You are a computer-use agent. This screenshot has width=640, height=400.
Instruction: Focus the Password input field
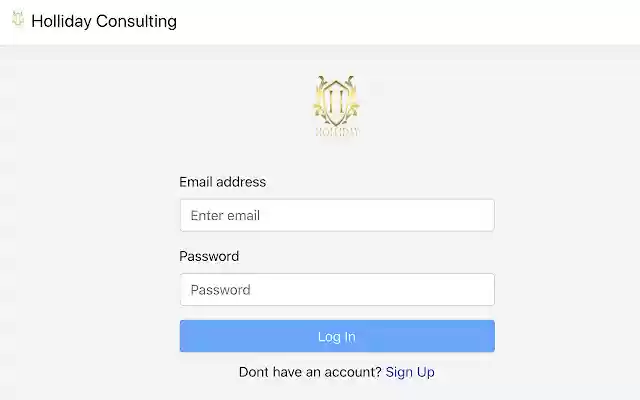tap(337, 289)
